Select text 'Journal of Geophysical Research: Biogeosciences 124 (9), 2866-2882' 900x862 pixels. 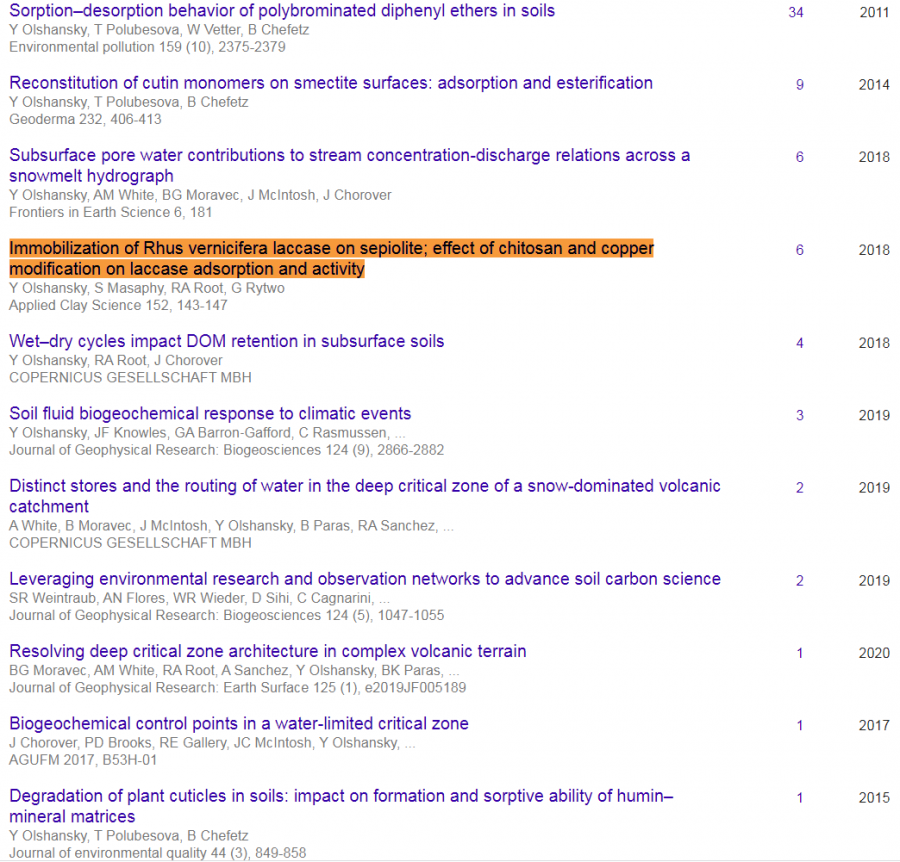[x=226, y=450]
